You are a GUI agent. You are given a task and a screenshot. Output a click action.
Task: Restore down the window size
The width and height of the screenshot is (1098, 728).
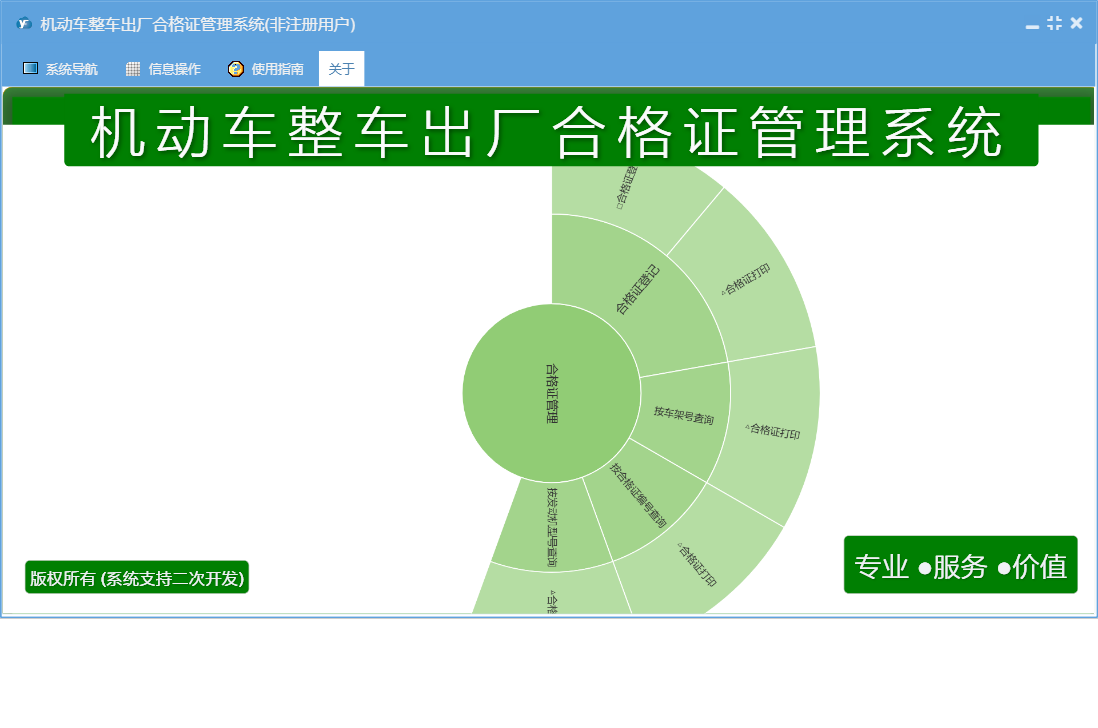pyautogui.click(x=1054, y=24)
